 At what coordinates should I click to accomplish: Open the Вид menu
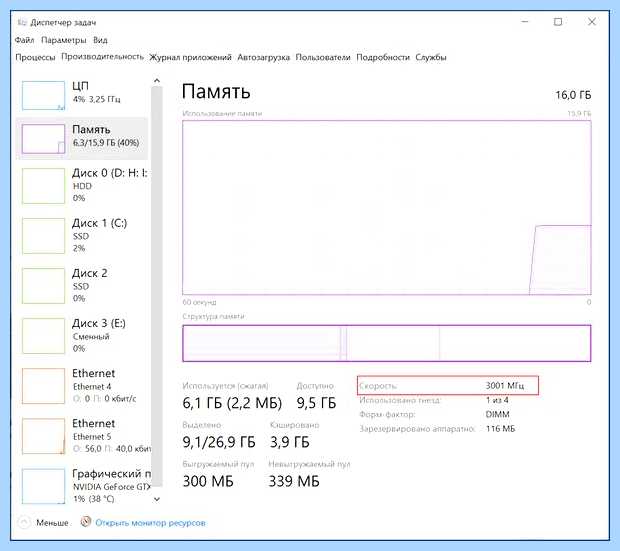(x=100, y=40)
